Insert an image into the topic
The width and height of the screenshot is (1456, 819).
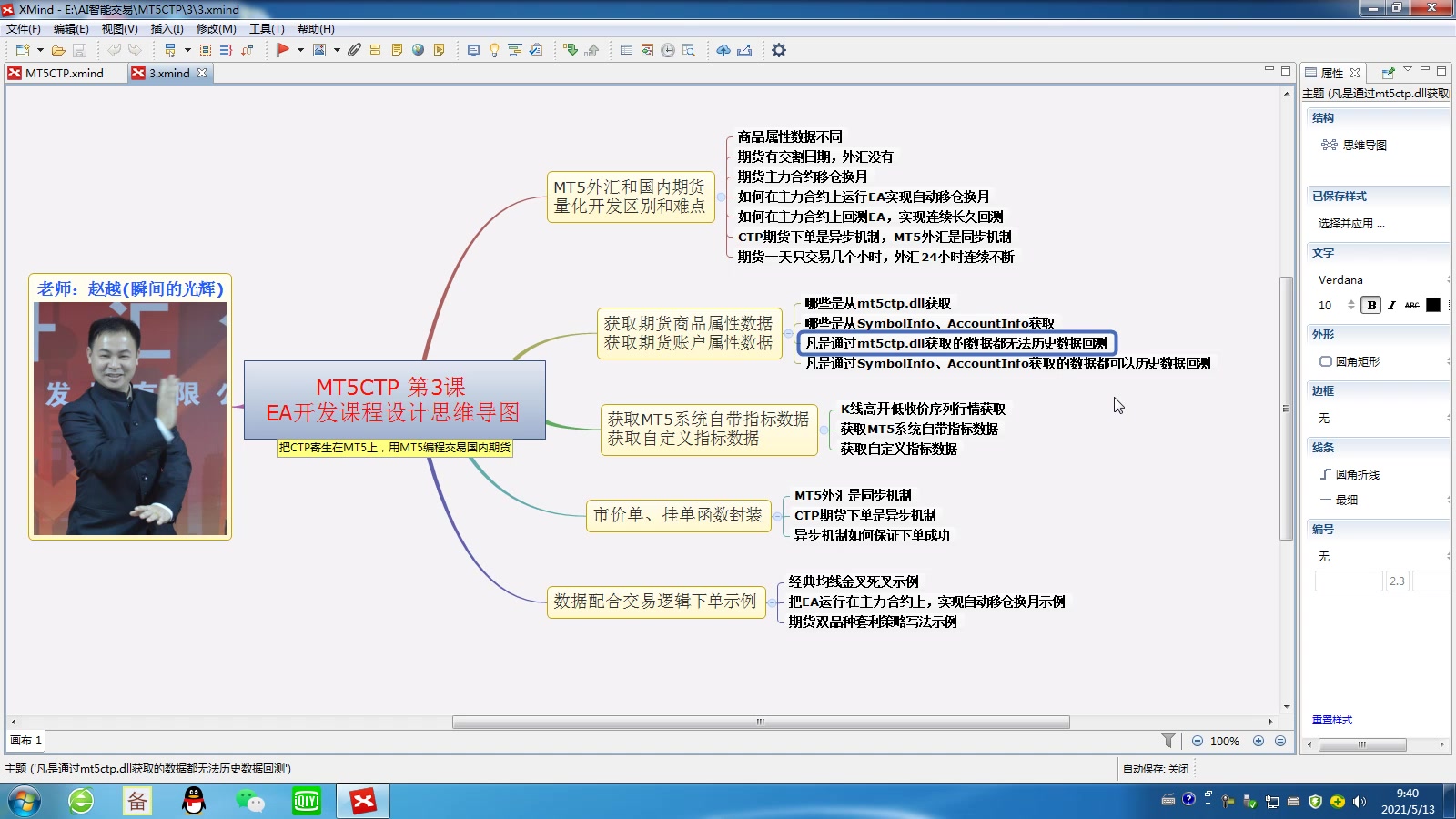pyautogui.click(x=319, y=50)
